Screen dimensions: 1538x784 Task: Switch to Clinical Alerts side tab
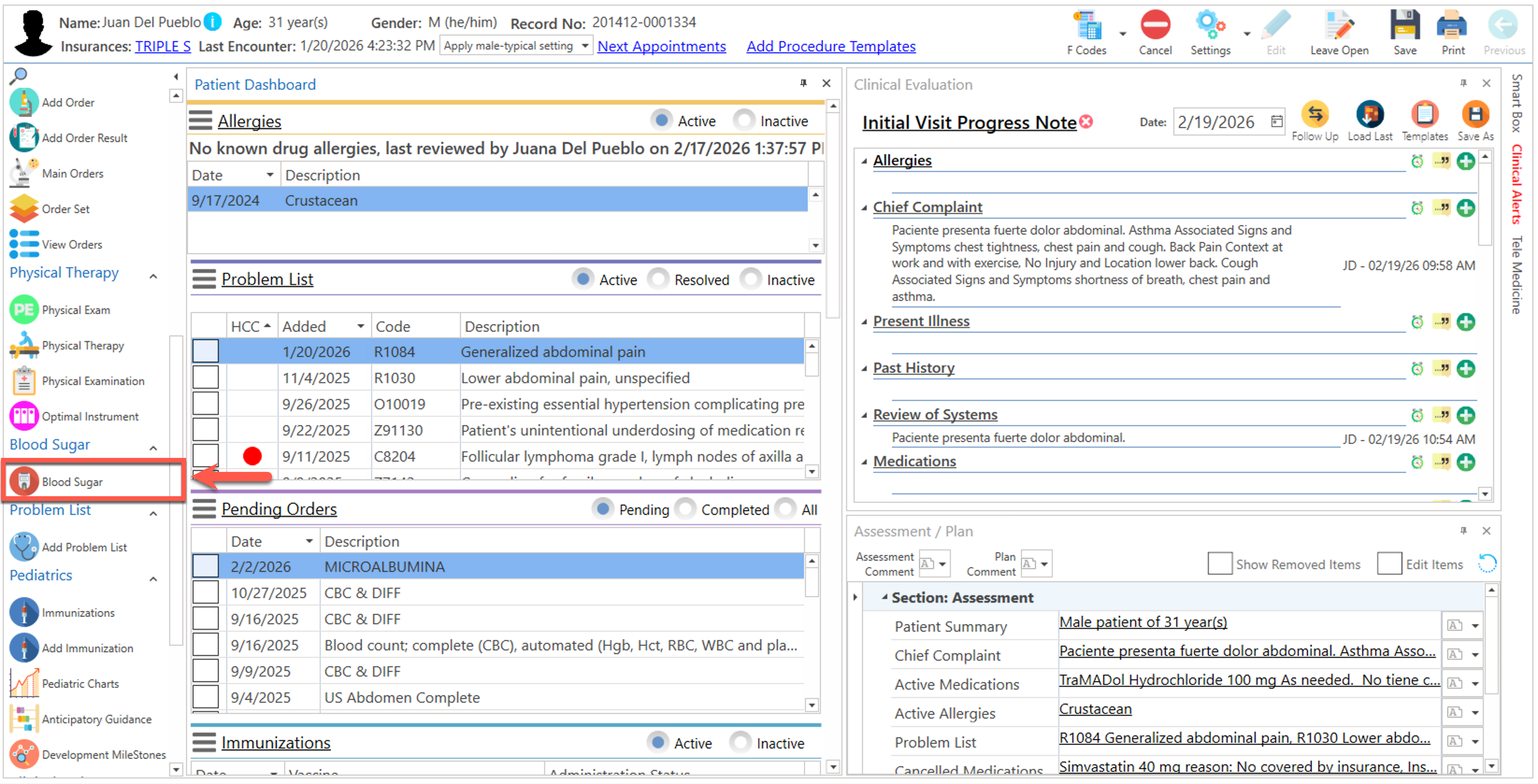coord(1517,185)
